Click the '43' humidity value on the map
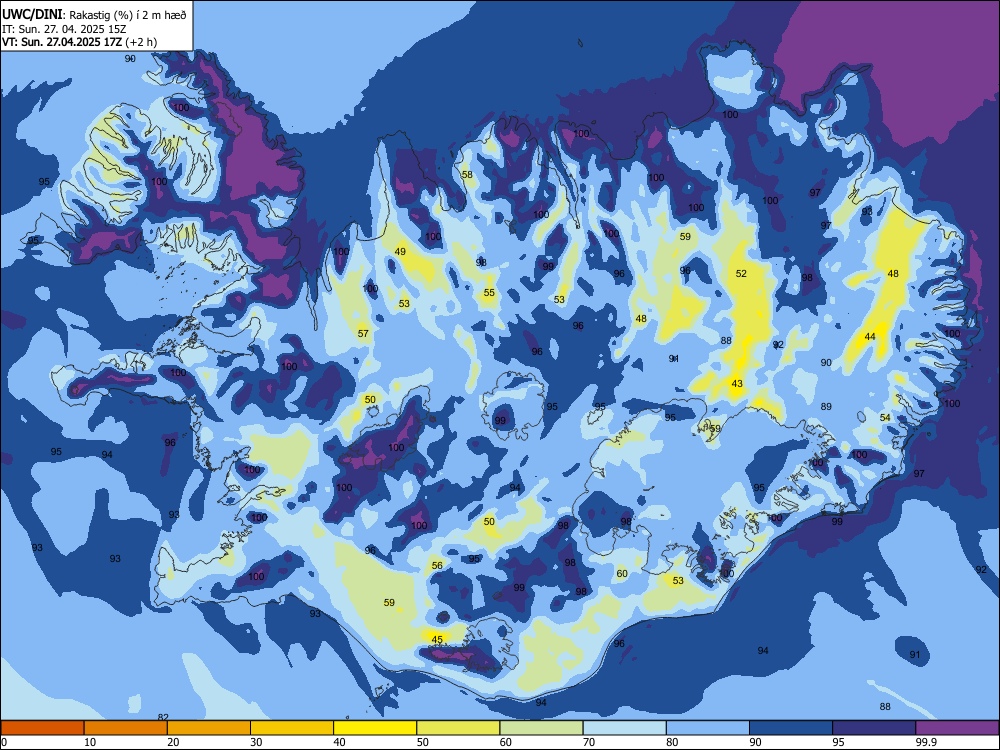1000x750 pixels. tap(737, 383)
